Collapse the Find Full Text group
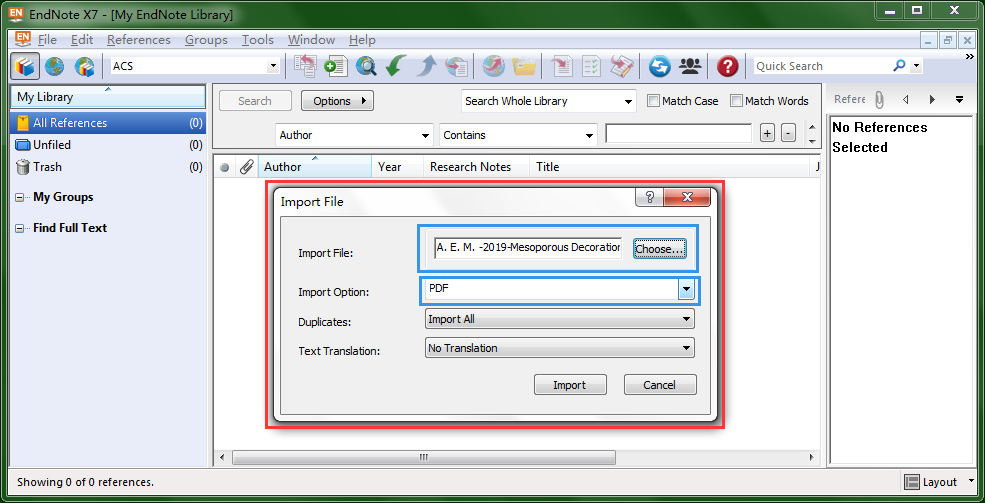The image size is (985, 503). (20, 229)
